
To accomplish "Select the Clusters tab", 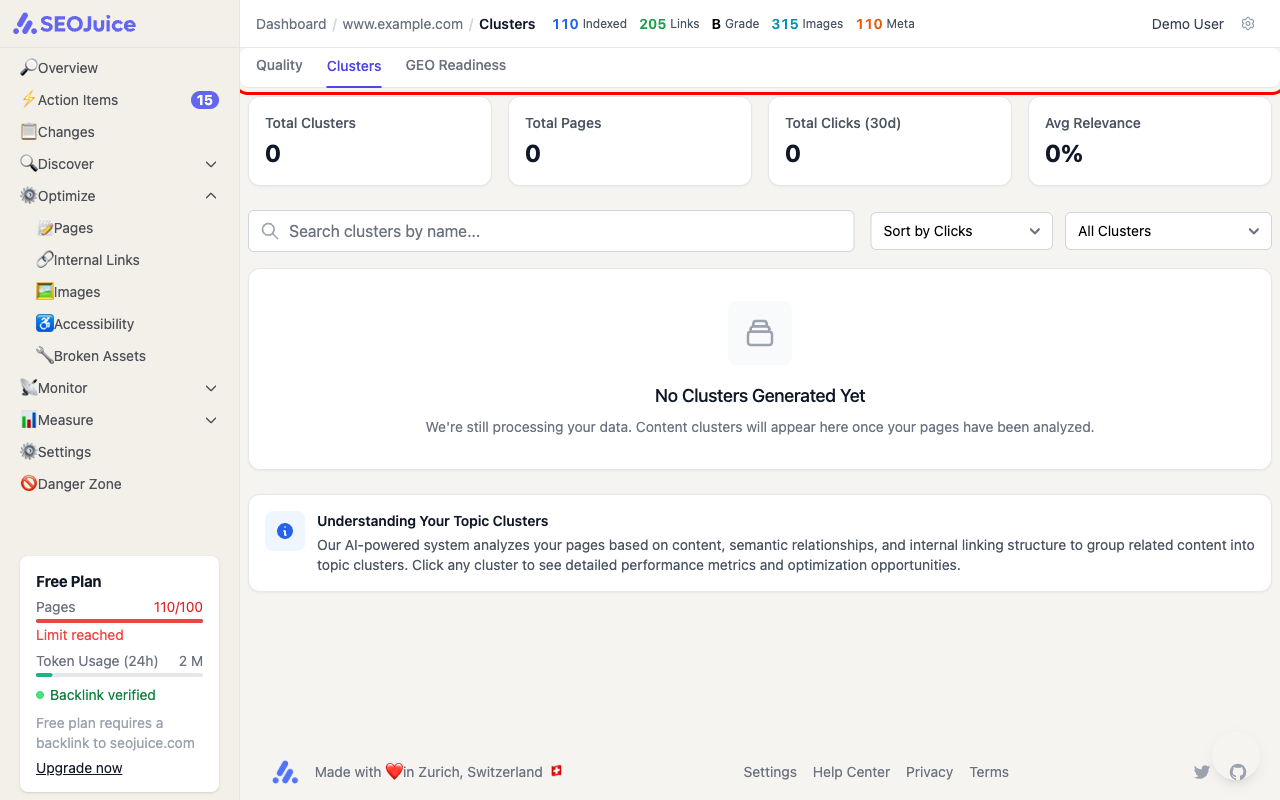I will click(354, 66).
